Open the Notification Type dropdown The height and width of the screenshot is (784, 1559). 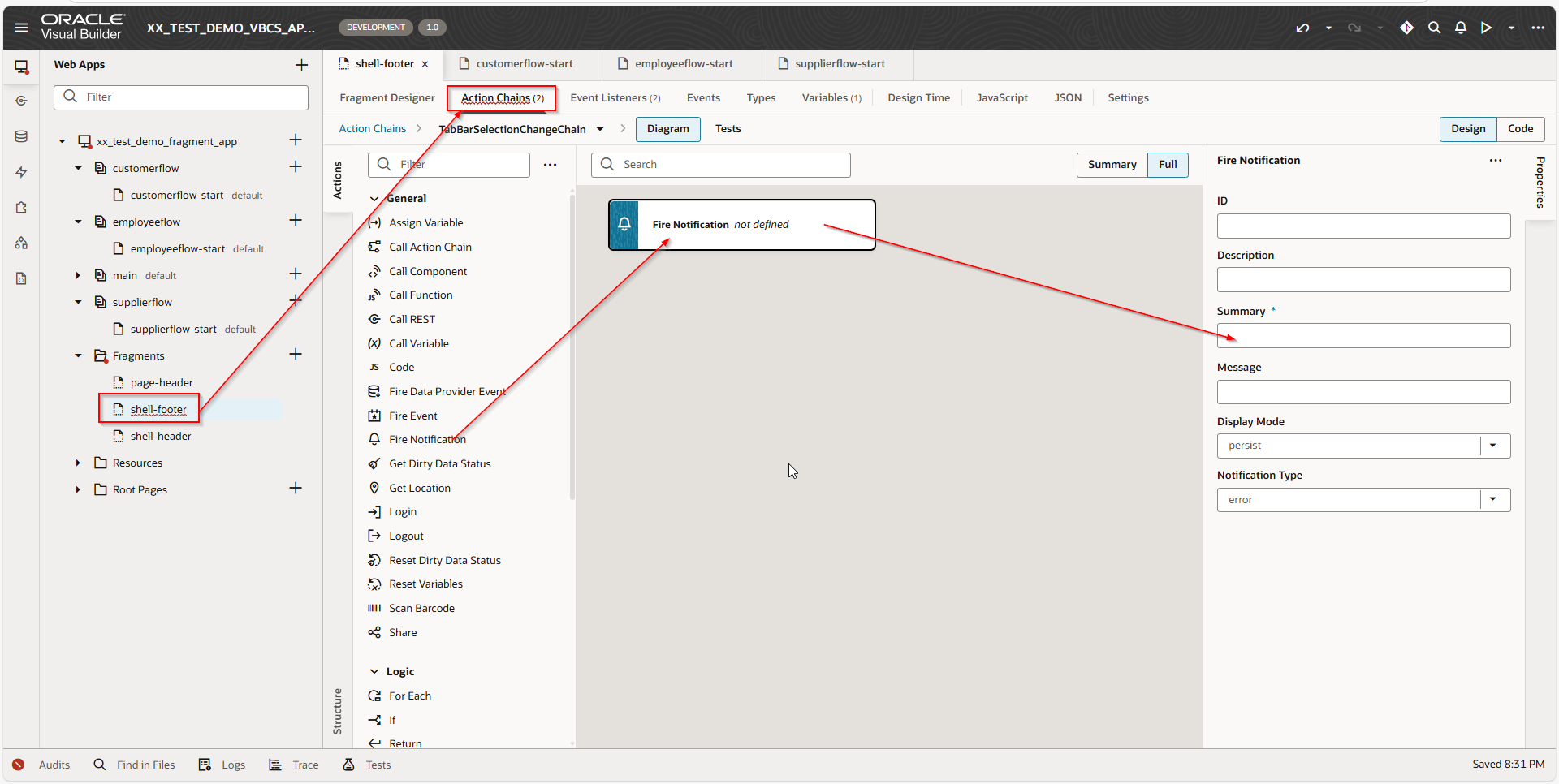pos(1492,499)
